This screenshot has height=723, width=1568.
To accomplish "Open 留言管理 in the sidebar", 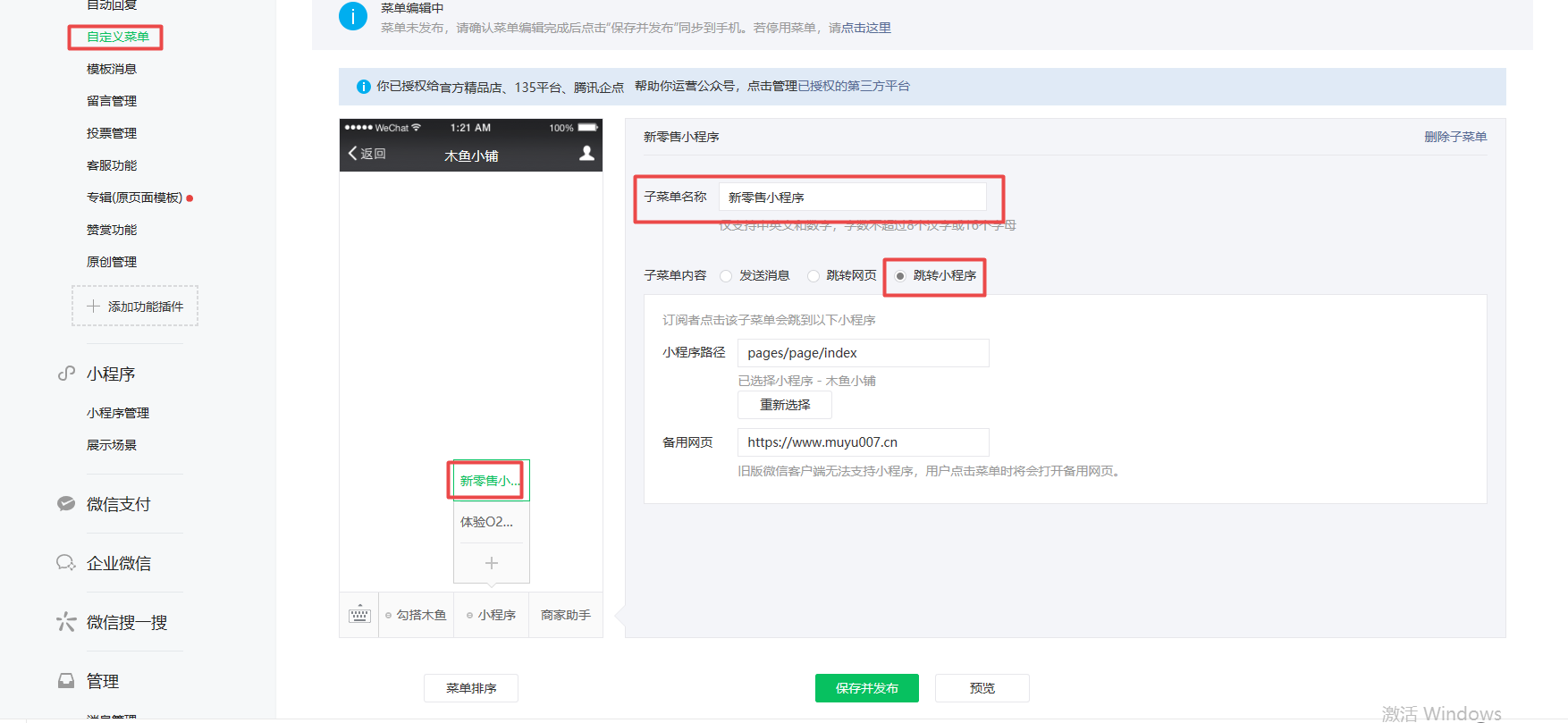I will pos(112,101).
